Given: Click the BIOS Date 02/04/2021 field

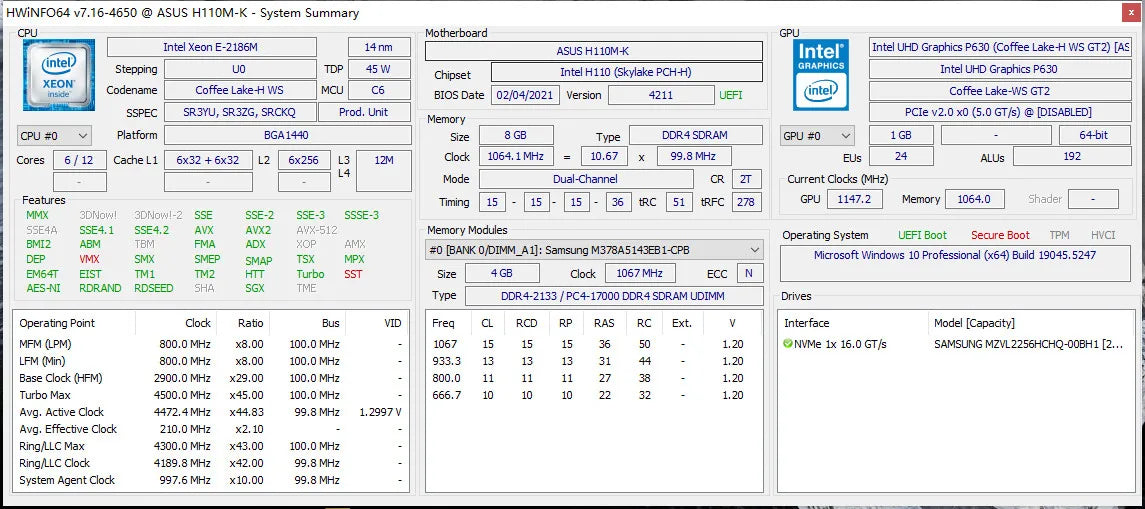Looking at the screenshot, I should 527,95.
